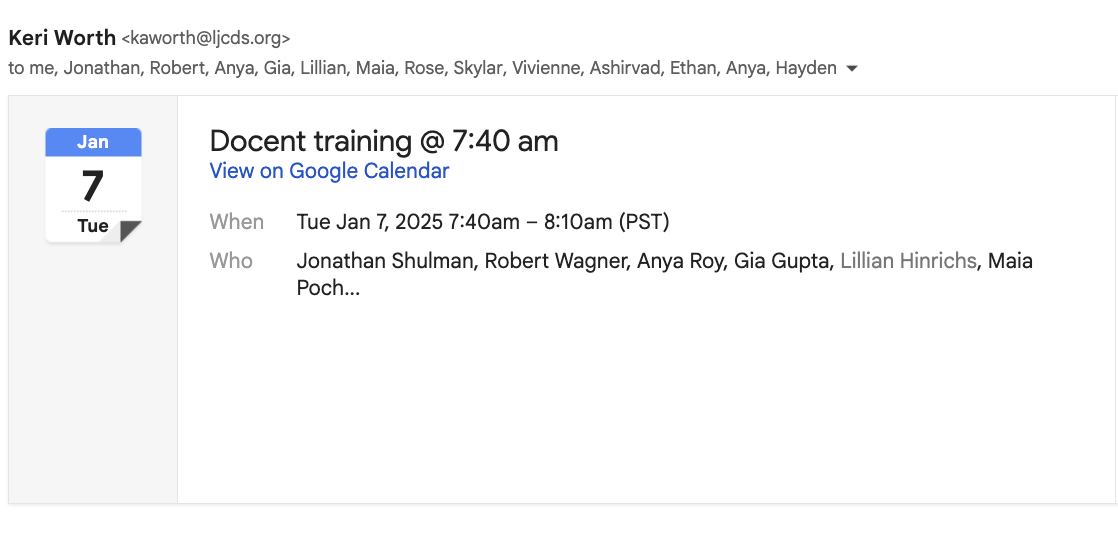Image resolution: width=1118 pixels, height=540 pixels.
Task: Open the View on Google Calendar link
Action: (x=329, y=171)
